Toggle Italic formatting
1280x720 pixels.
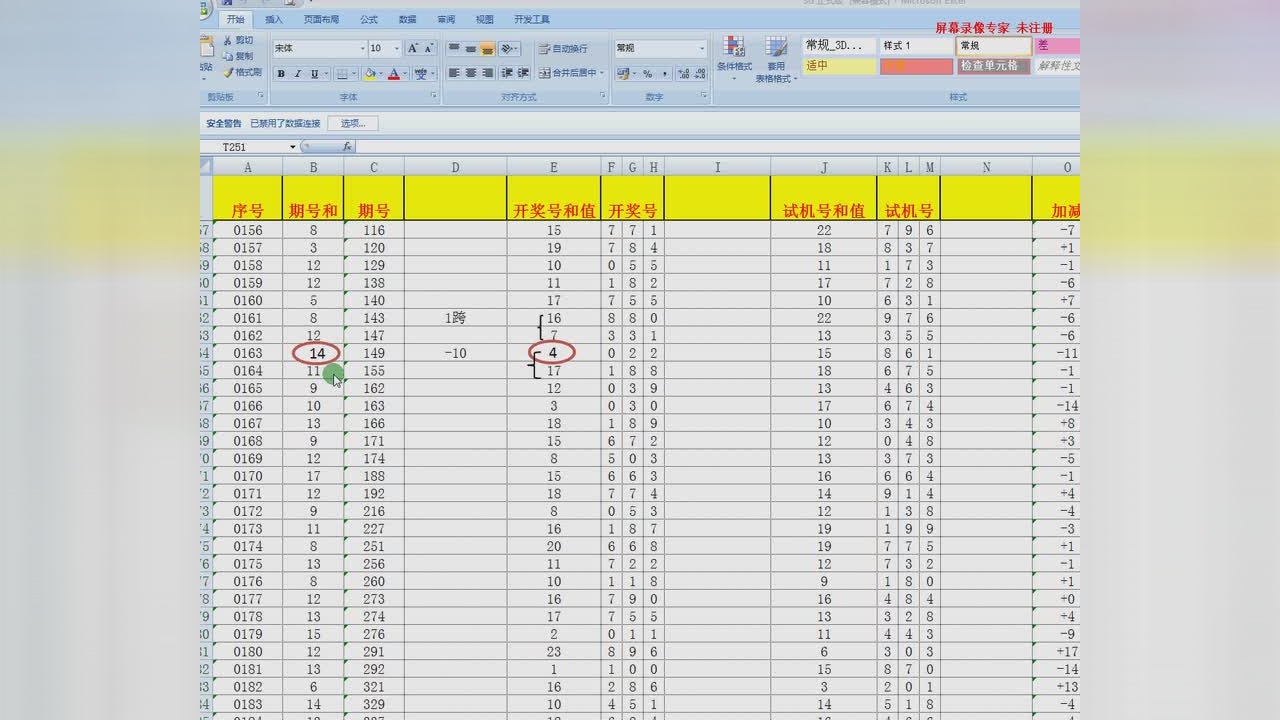pyautogui.click(x=298, y=73)
